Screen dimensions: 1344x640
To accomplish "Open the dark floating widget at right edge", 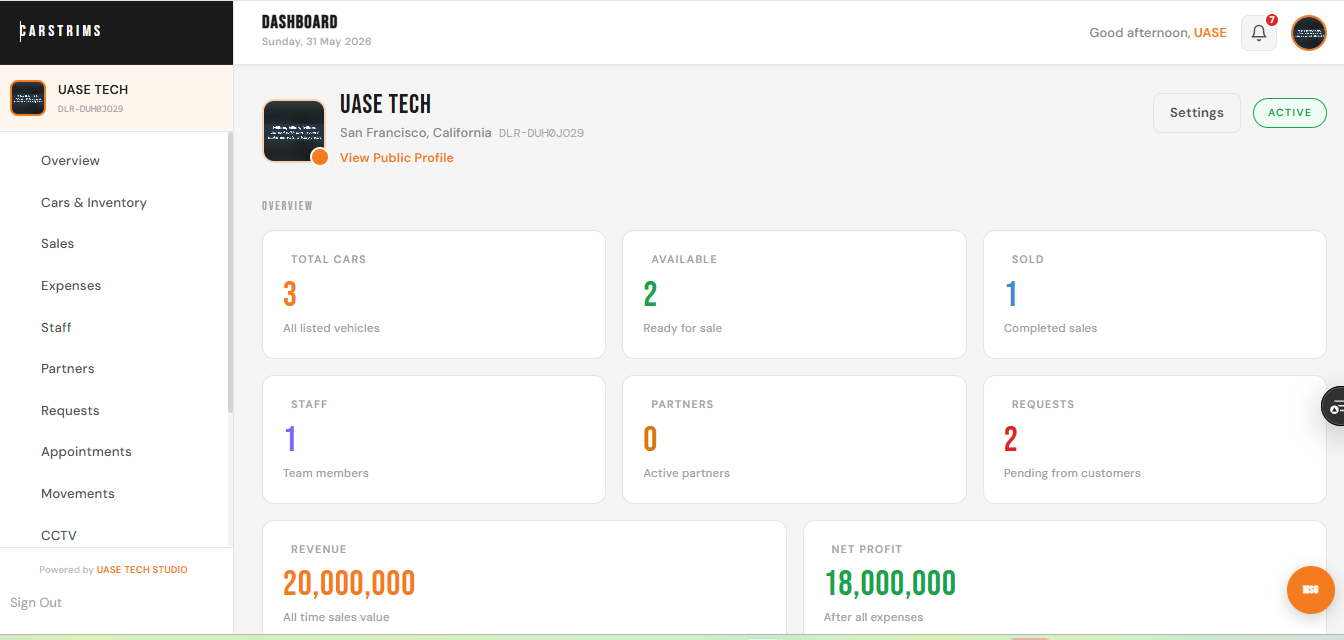I will coord(1334,407).
